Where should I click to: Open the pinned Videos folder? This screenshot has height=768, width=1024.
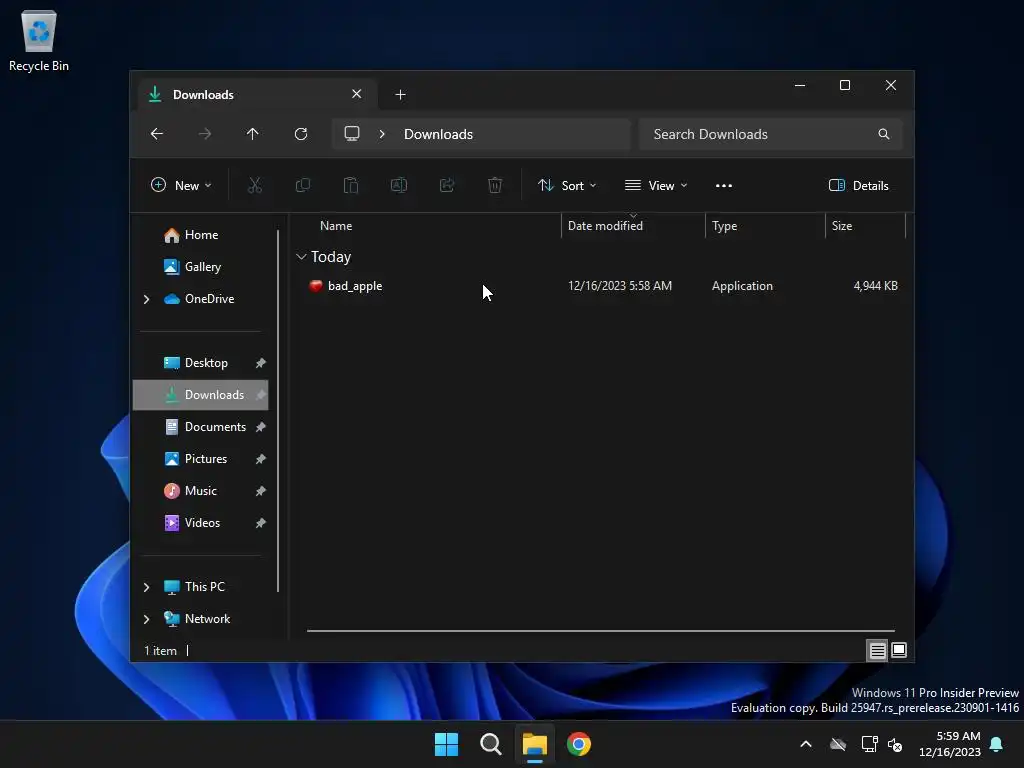[202, 523]
